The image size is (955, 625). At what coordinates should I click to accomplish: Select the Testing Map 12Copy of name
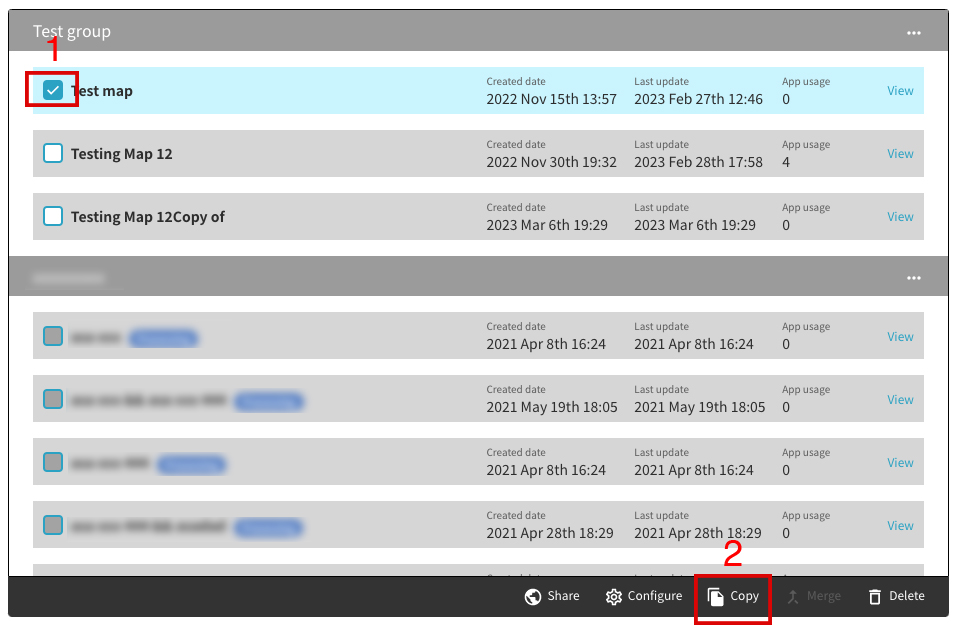coord(147,217)
